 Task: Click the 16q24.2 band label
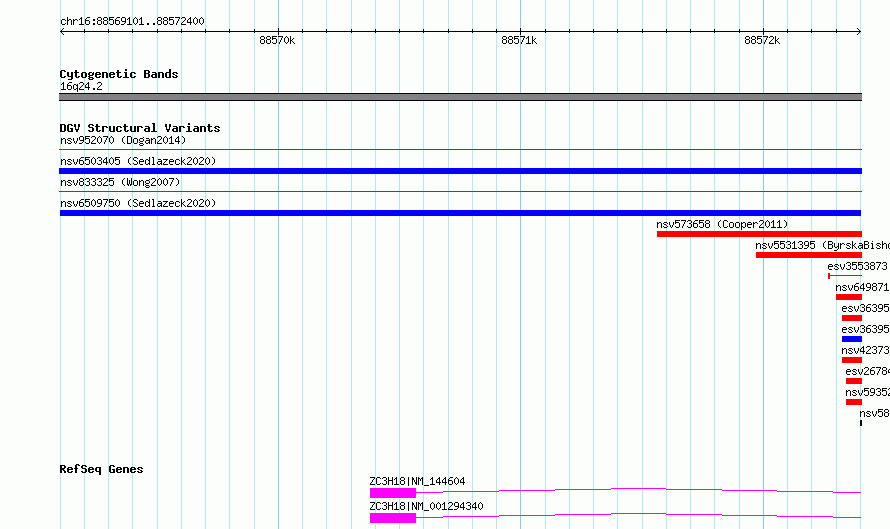81,86
